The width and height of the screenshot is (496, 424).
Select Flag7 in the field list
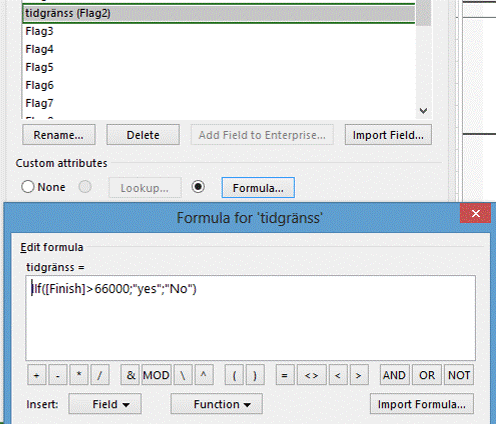(219, 103)
